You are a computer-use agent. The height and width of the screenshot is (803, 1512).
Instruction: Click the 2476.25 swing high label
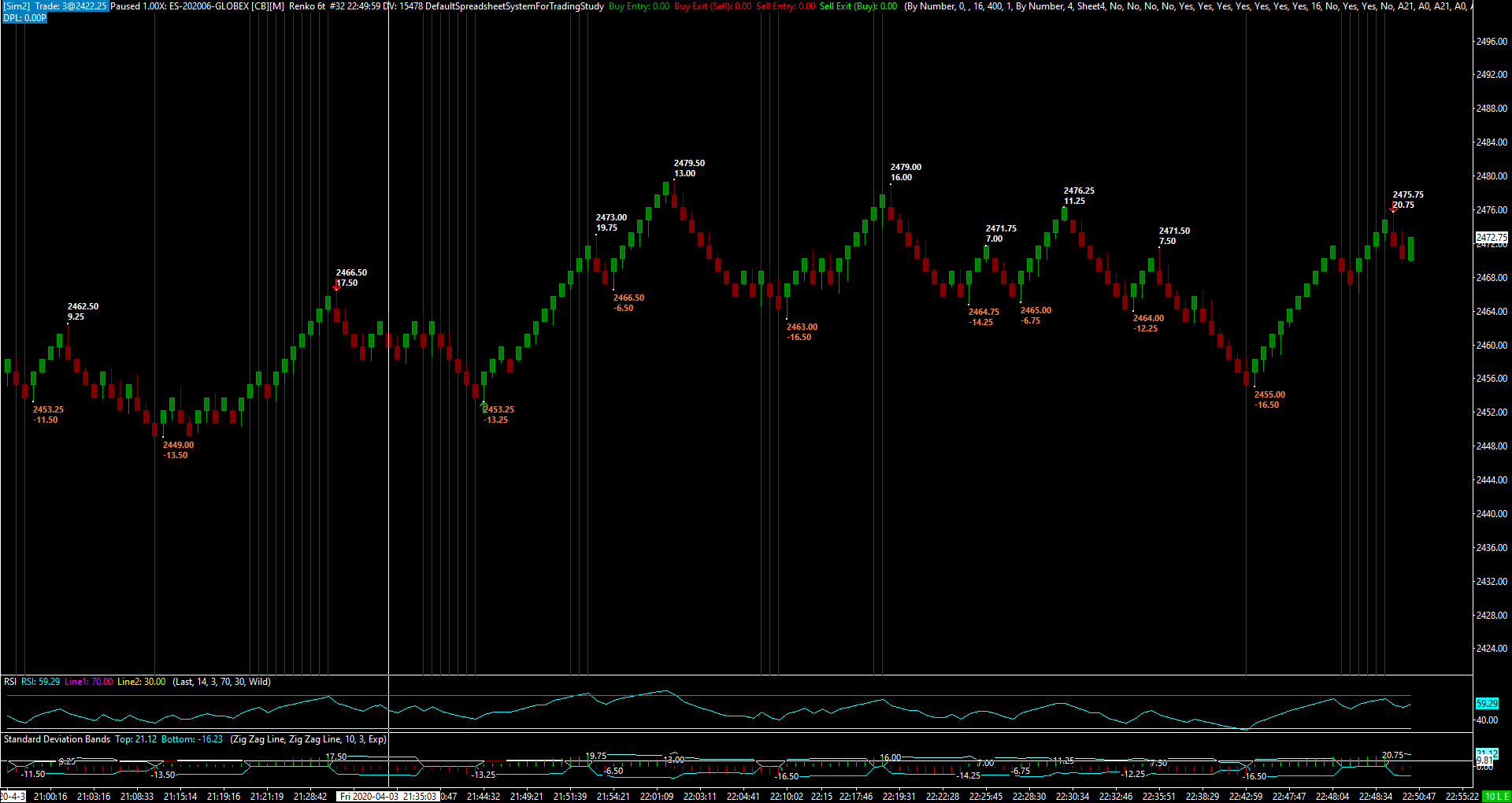(1079, 191)
